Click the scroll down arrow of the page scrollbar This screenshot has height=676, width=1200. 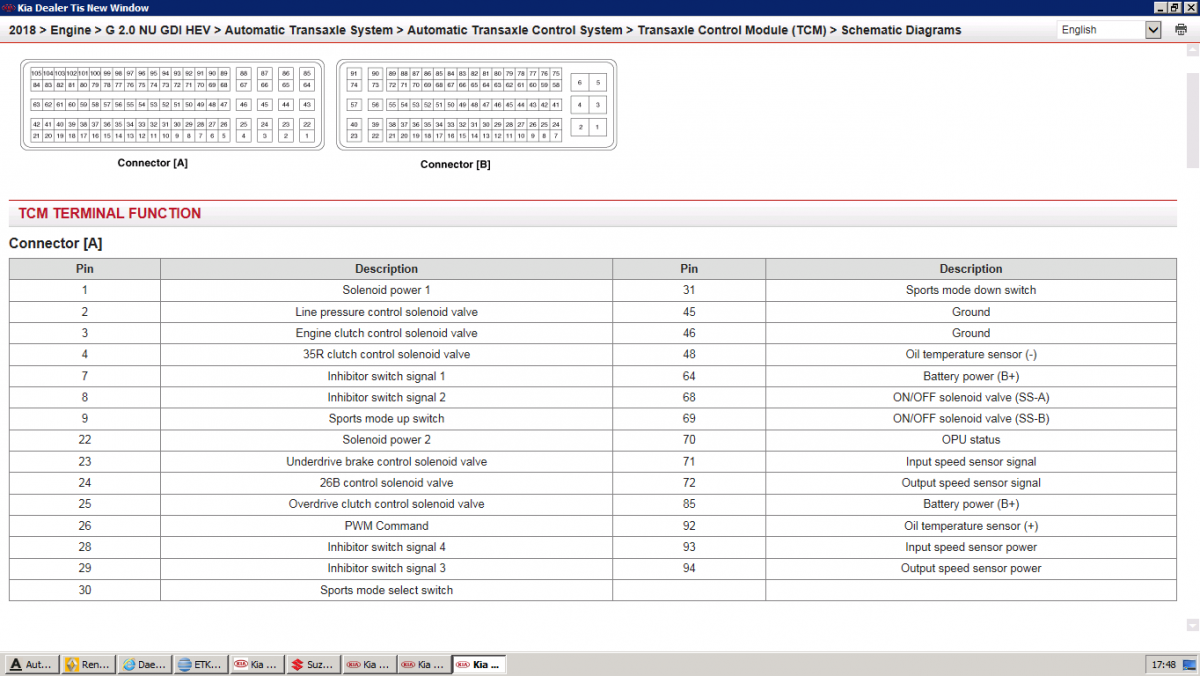coord(1192,625)
